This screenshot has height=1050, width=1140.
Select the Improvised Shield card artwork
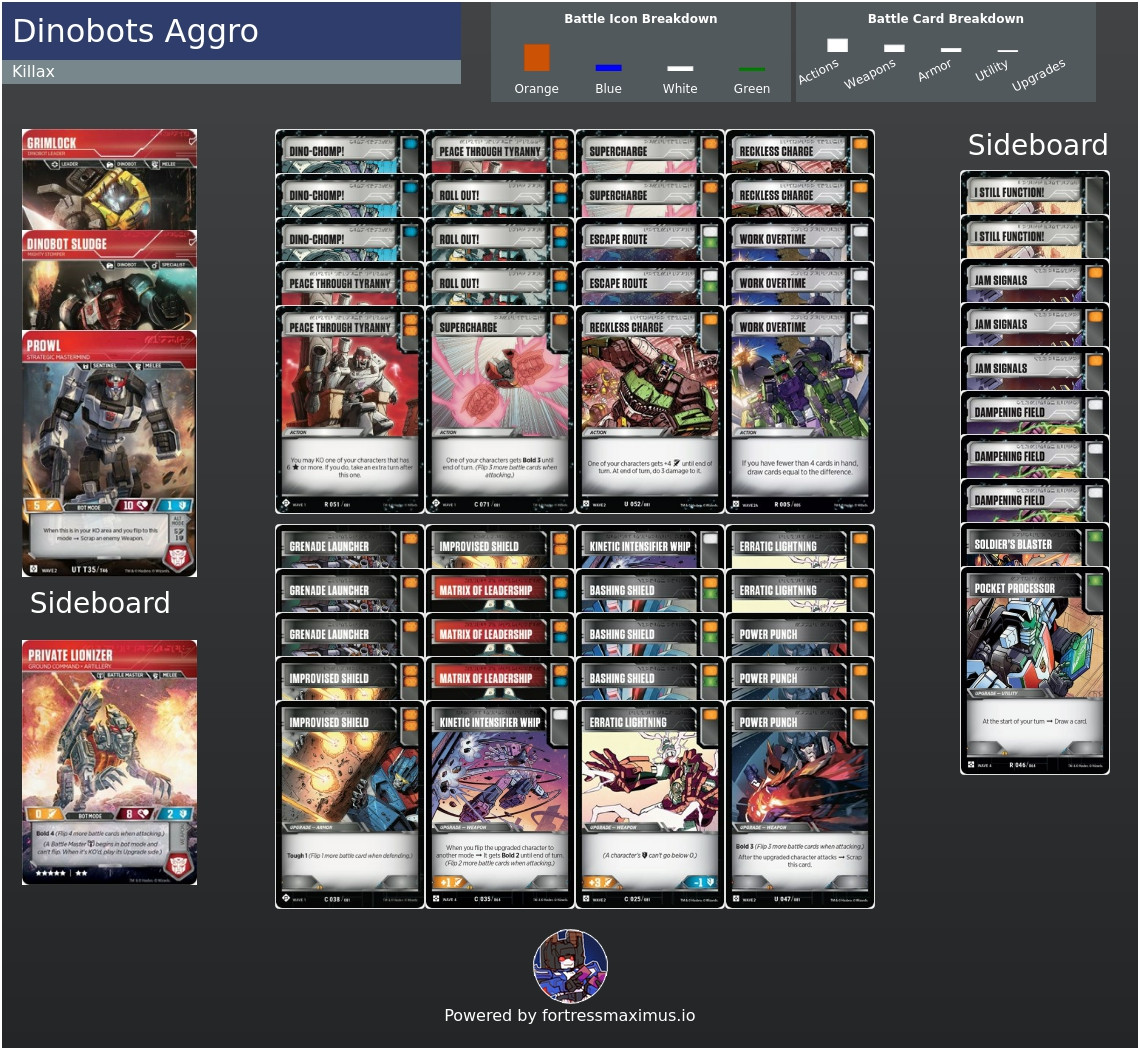(350, 780)
